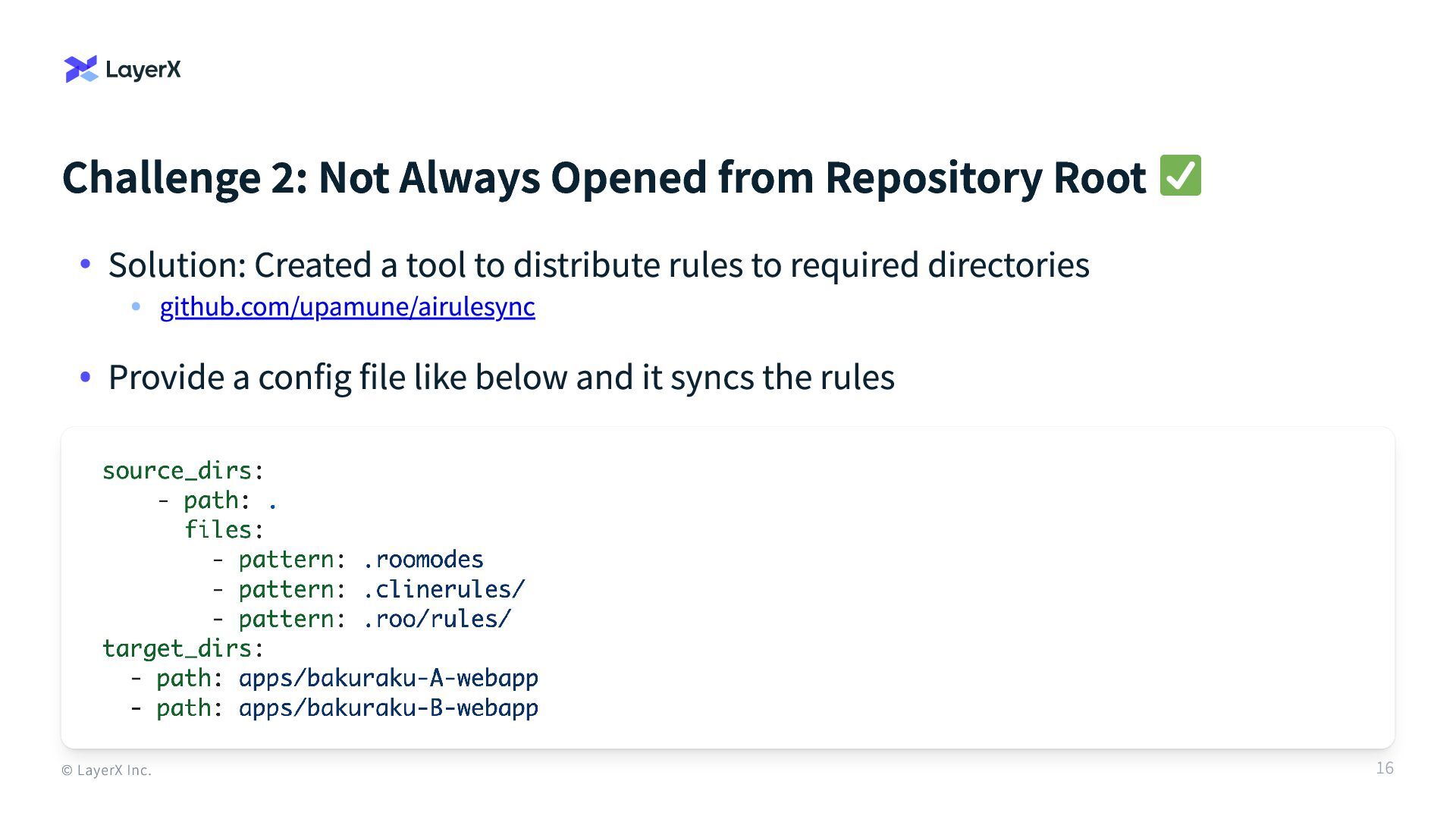Click the LayerX wordmark text

click(x=143, y=70)
